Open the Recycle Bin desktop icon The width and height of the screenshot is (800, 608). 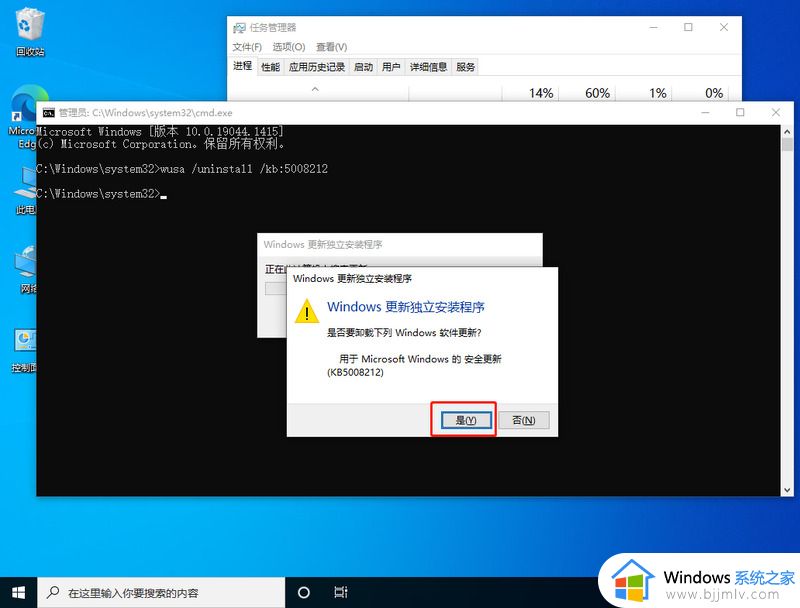(x=30, y=32)
